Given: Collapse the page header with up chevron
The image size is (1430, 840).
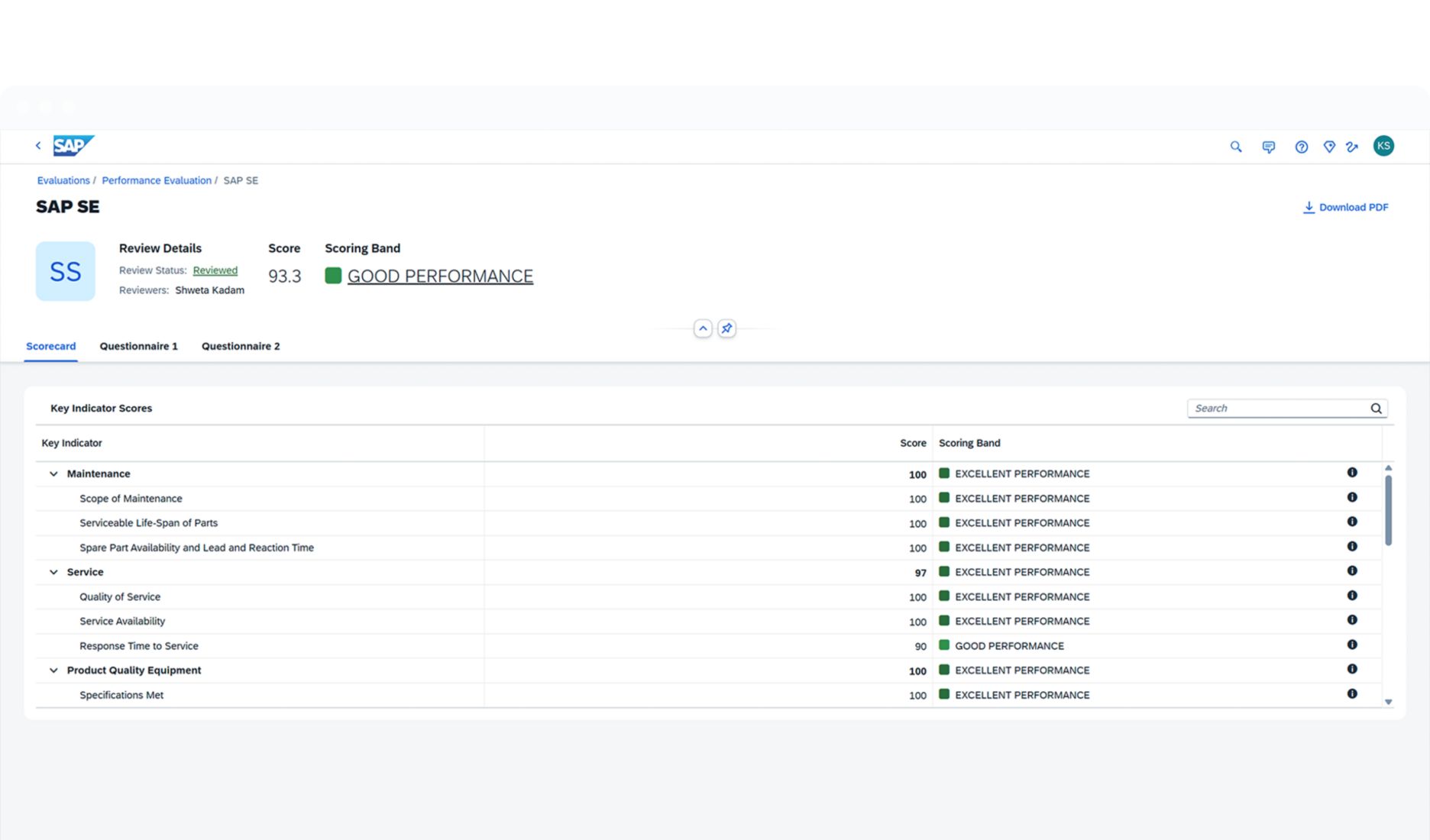Looking at the screenshot, I should (702, 328).
